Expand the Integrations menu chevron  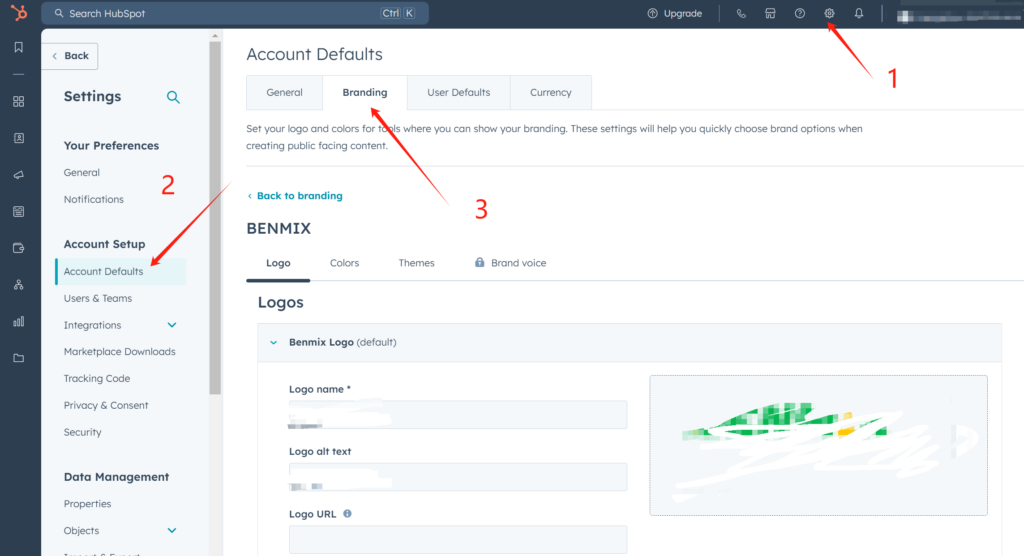coord(172,325)
